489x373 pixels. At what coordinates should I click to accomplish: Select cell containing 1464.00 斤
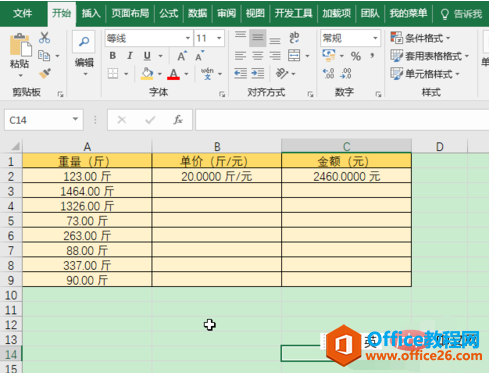(x=87, y=191)
